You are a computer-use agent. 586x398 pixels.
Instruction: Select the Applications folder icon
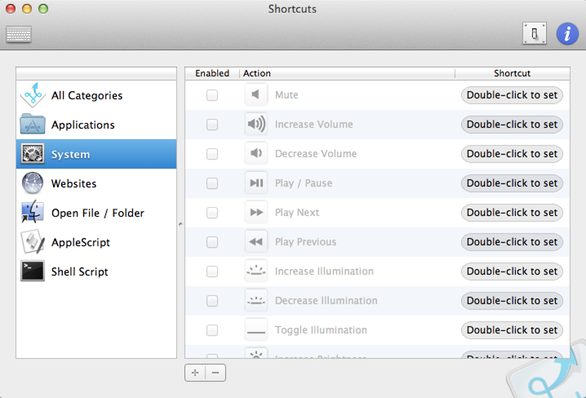pyautogui.click(x=33, y=124)
